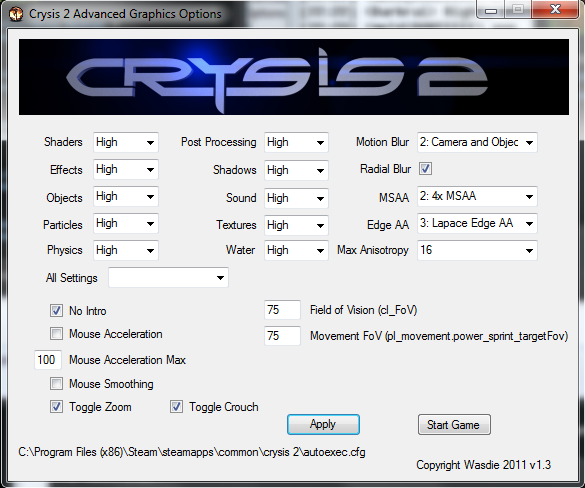
Task: Click the autoexec.cfg file path text
Action: pos(192,452)
